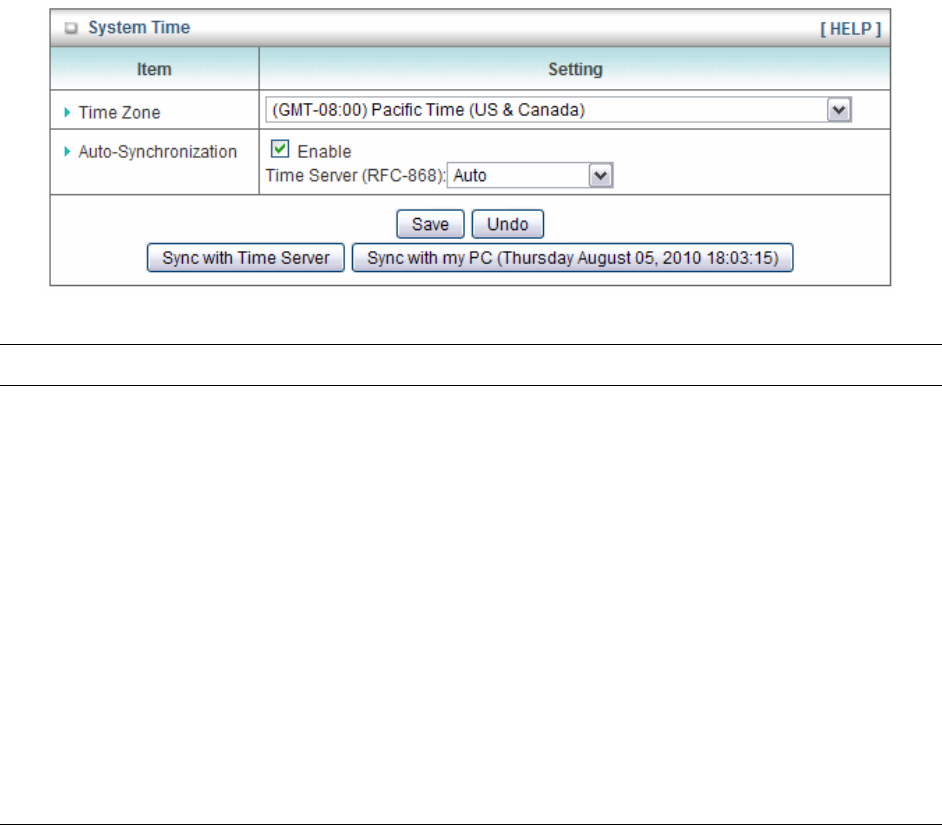Click the Time Zone dropdown arrow button

pyautogui.click(x=840, y=111)
